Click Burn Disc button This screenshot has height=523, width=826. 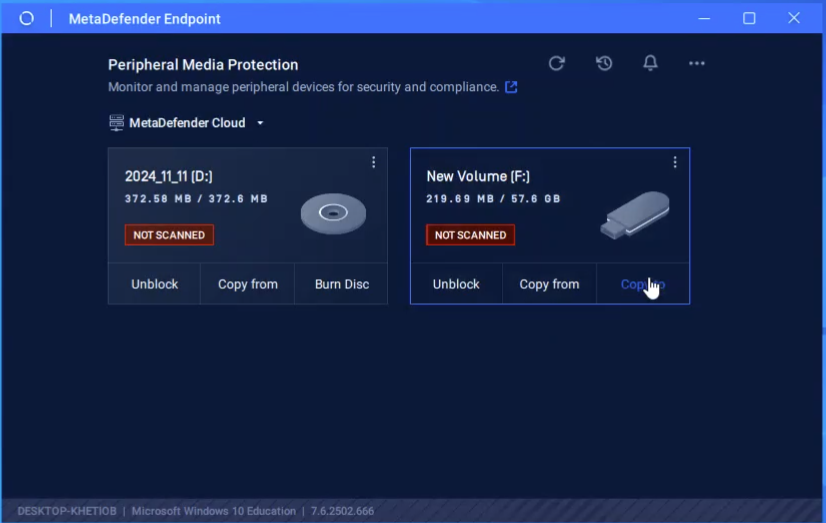(x=341, y=284)
